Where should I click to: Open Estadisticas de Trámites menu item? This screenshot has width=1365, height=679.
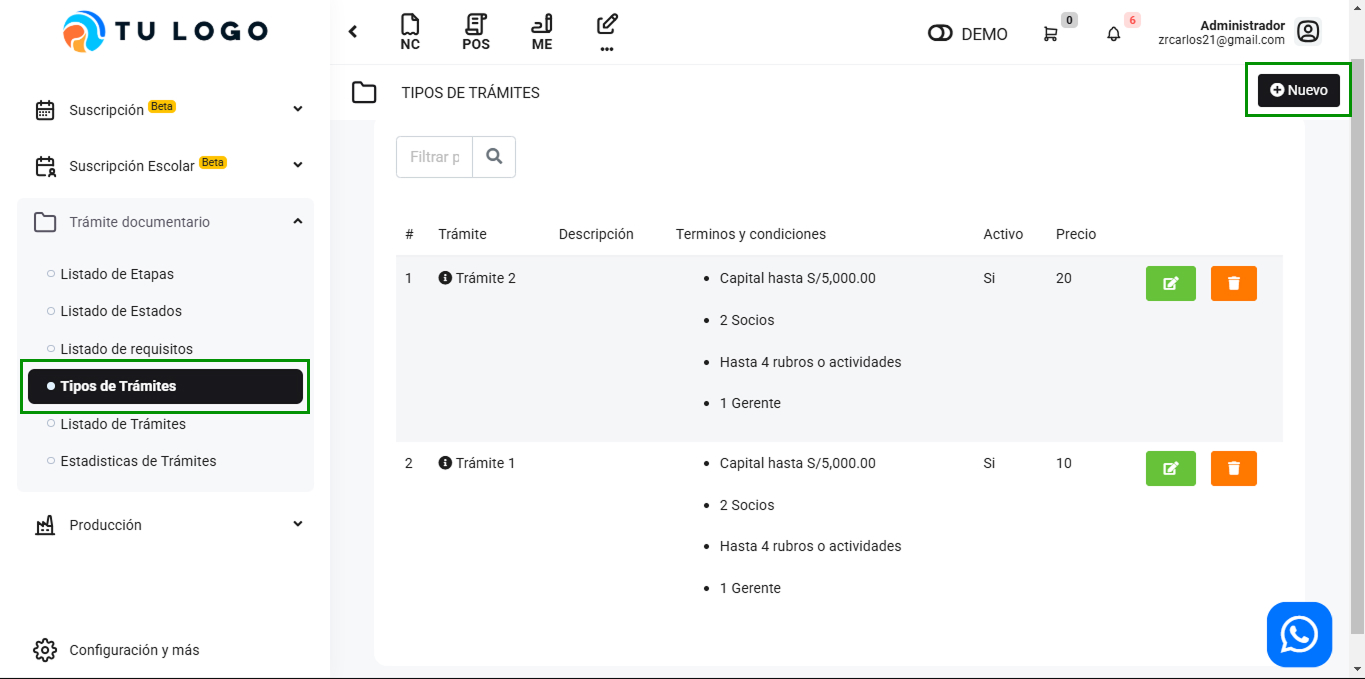click(x=138, y=461)
